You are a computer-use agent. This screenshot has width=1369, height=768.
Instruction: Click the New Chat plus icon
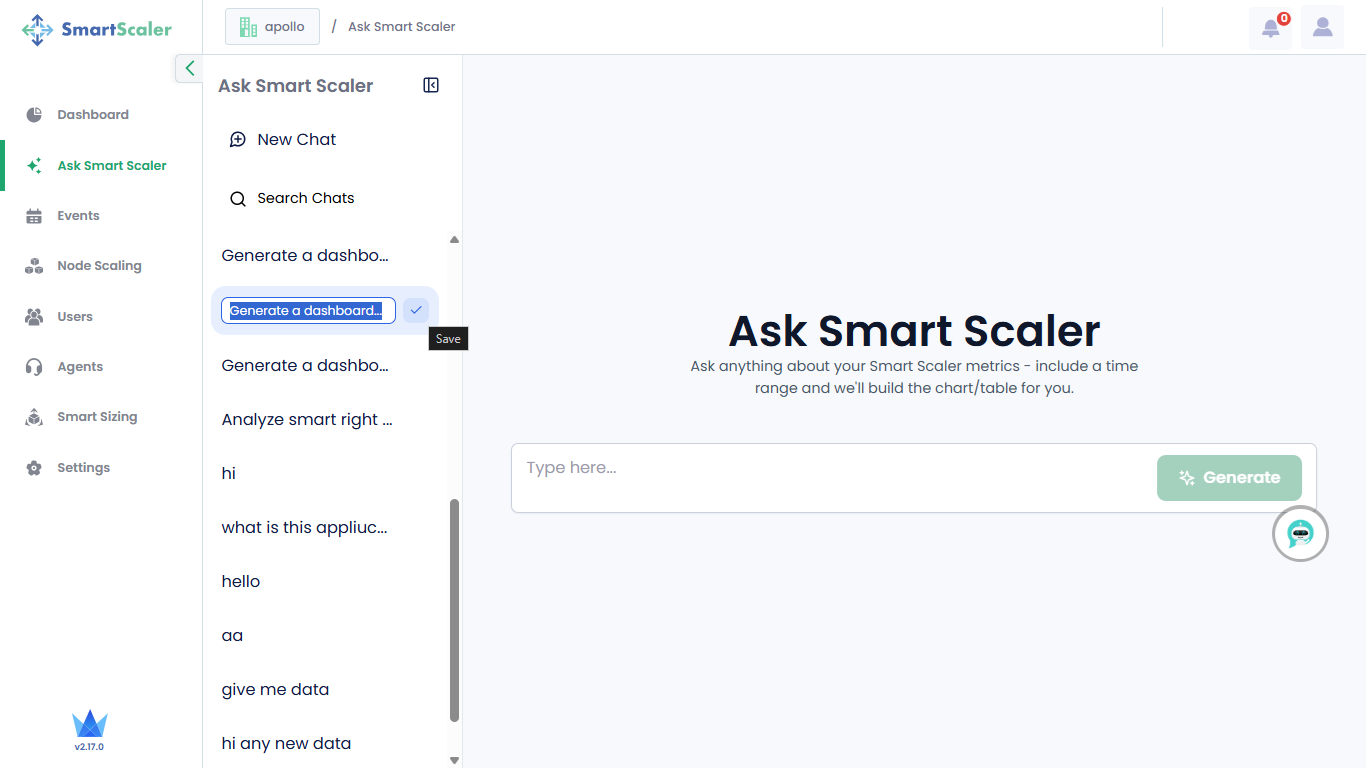[x=238, y=140]
